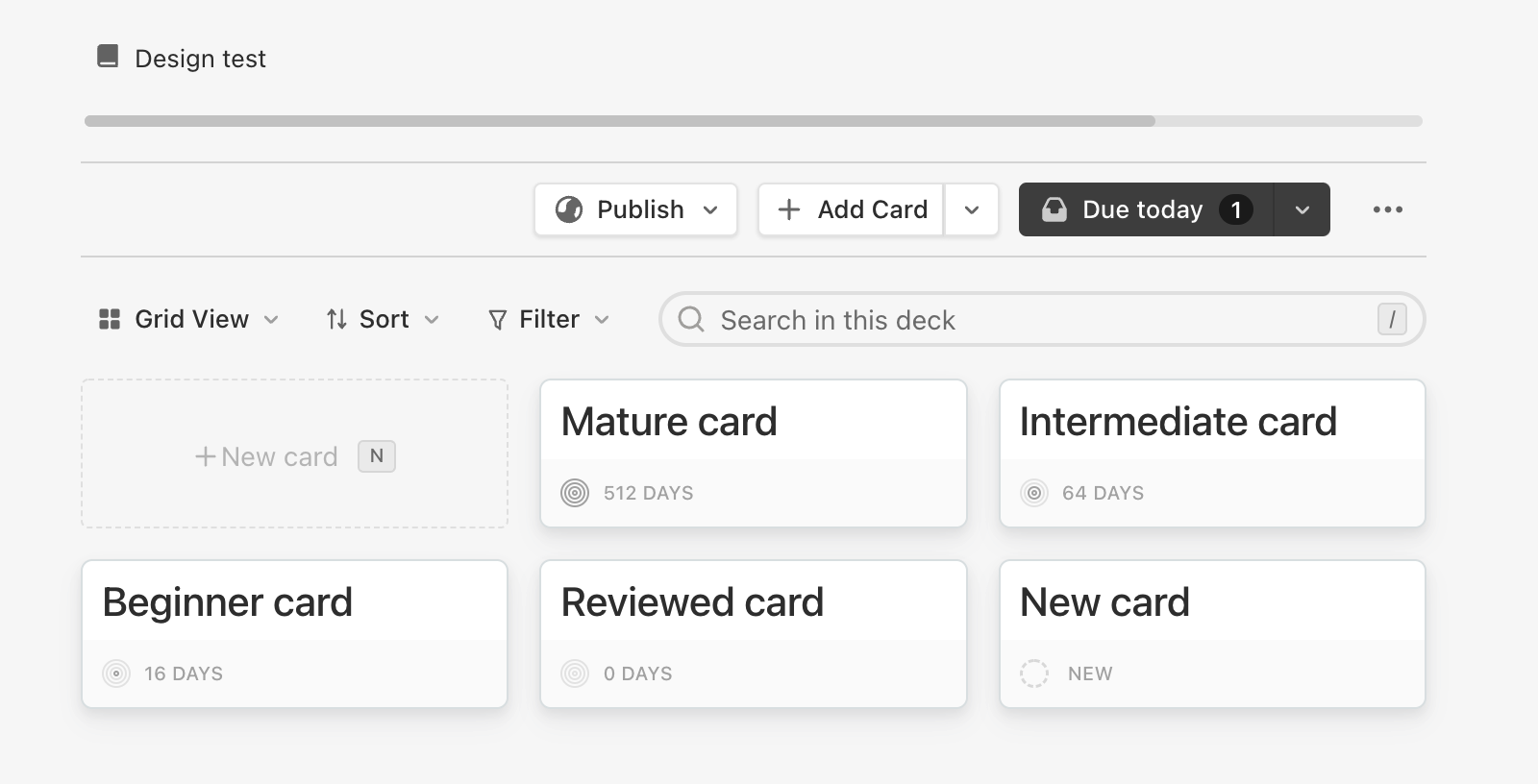Start the Due today review
Image resolution: width=1538 pixels, height=784 pixels.
click(1146, 209)
